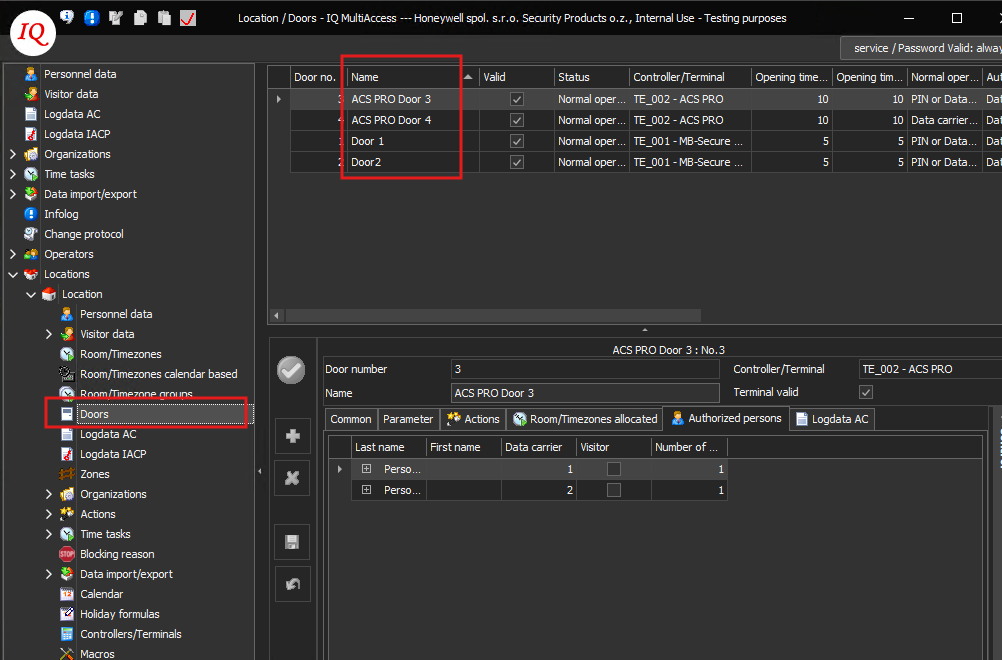
Task: Sort doors by the Name column header
Action: 412,77
